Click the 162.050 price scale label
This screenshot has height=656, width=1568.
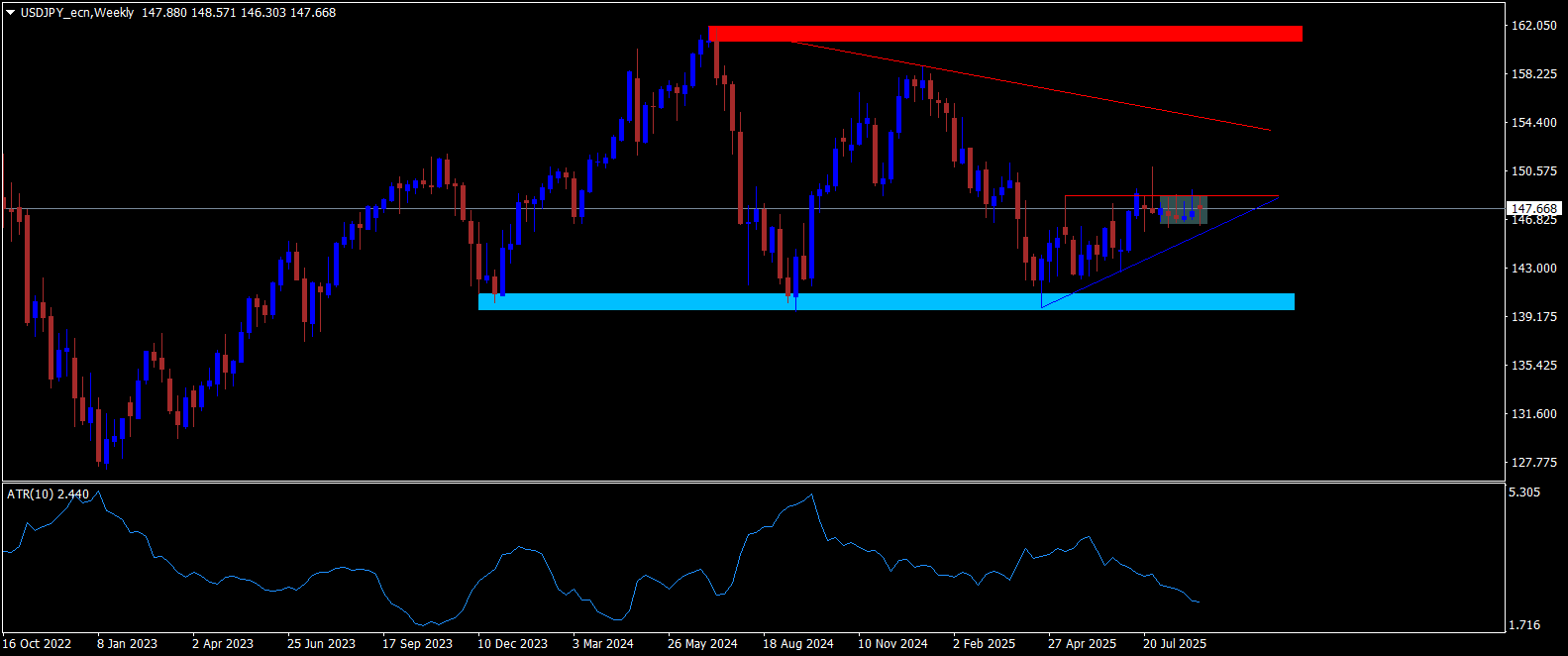1533,26
